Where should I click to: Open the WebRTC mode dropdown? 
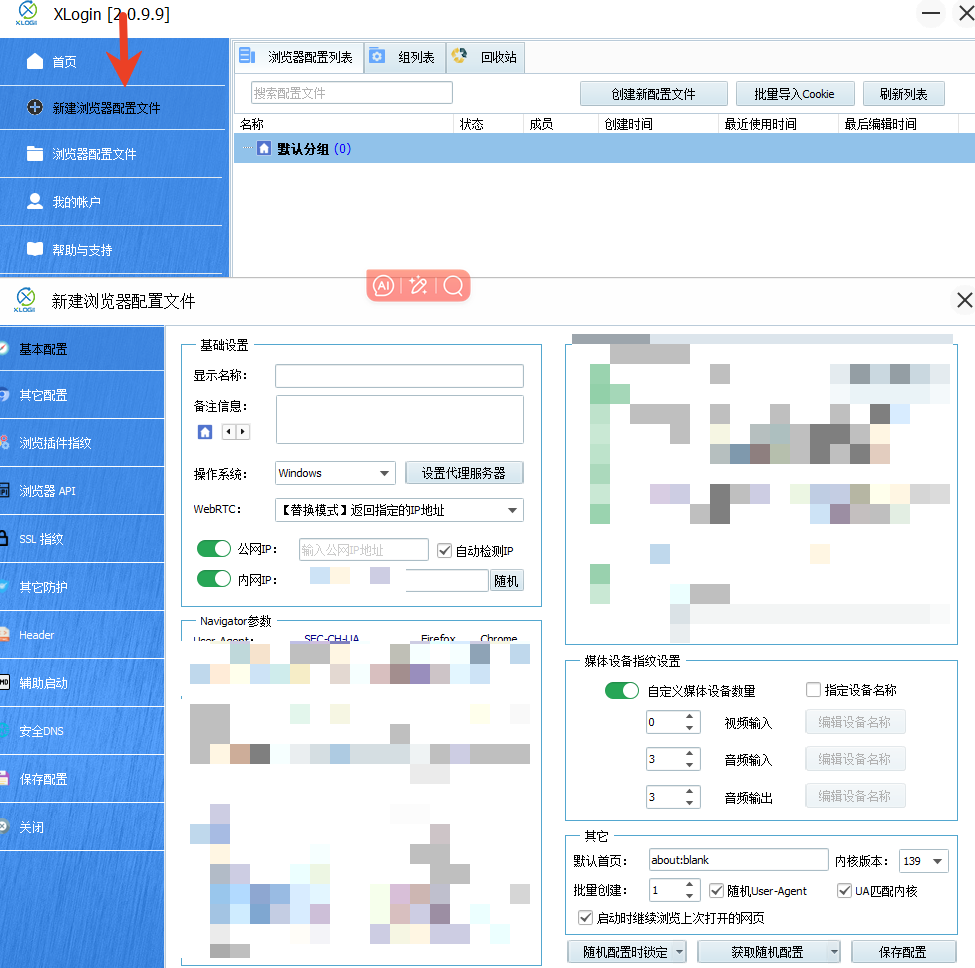point(399,510)
